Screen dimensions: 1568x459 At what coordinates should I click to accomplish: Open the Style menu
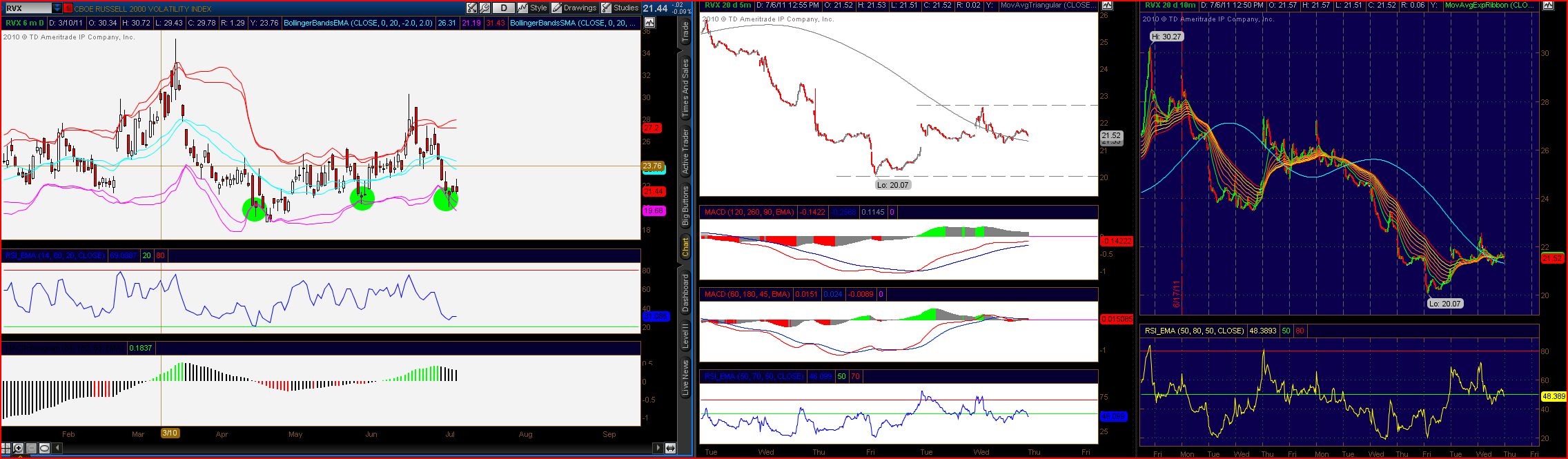(x=532, y=8)
